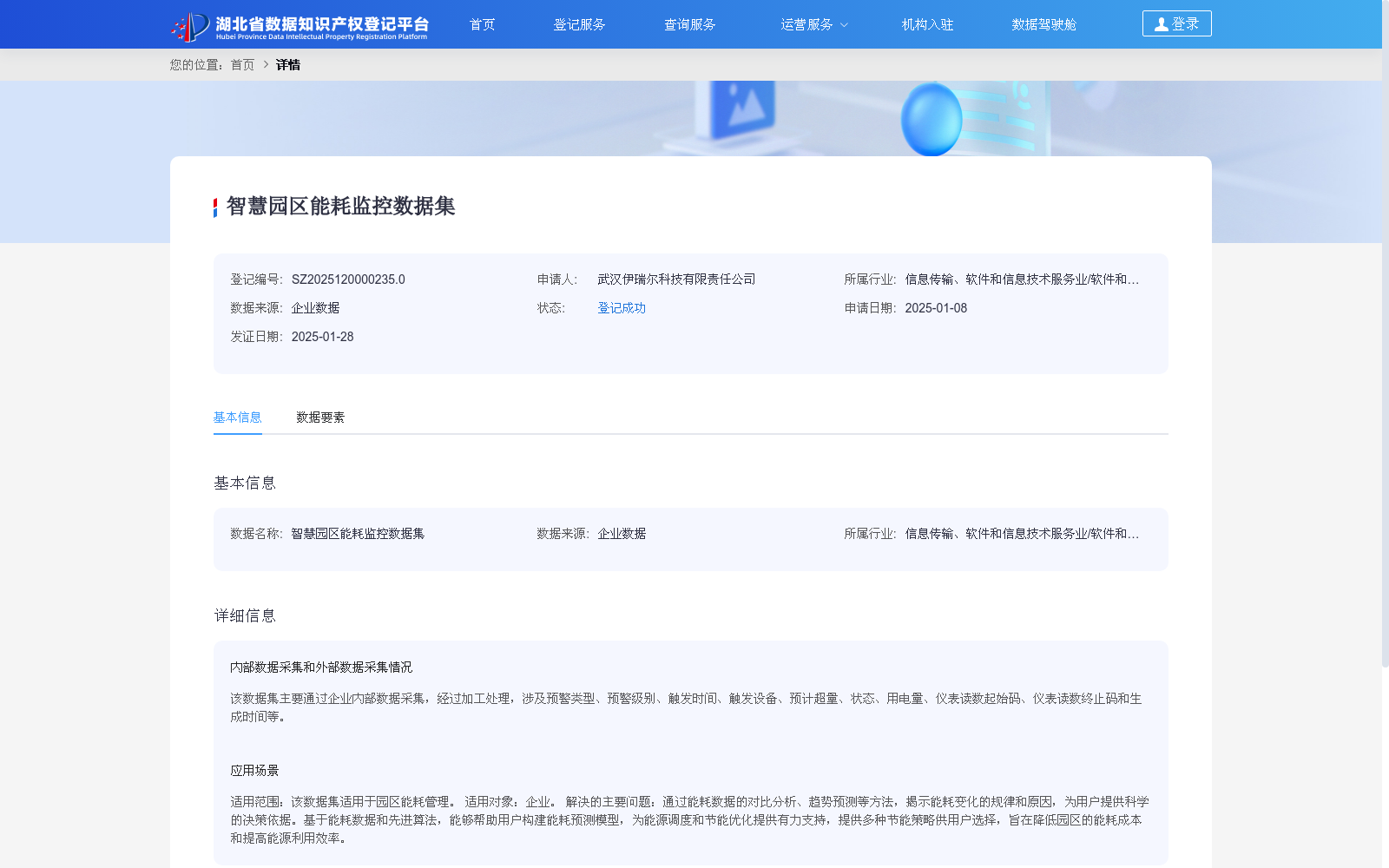Image resolution: width=1389 pixels, height=868 pixels.
Task: Click the 基本信息 section heading
Action: (245, 483)
